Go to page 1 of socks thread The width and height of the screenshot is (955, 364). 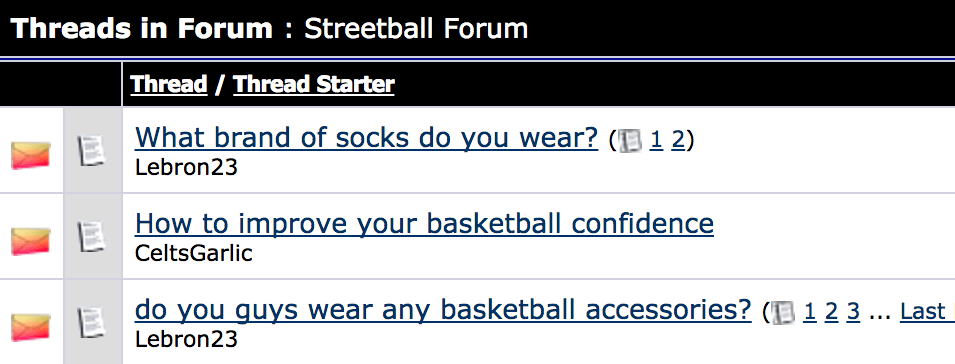coord(656,141)
